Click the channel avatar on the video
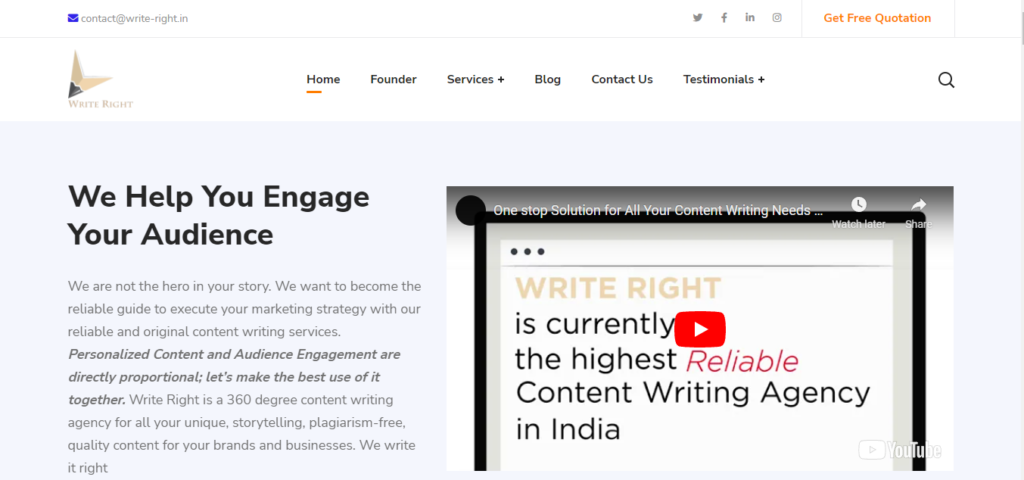The image size is (1024, 480). (x=470, y=210)
